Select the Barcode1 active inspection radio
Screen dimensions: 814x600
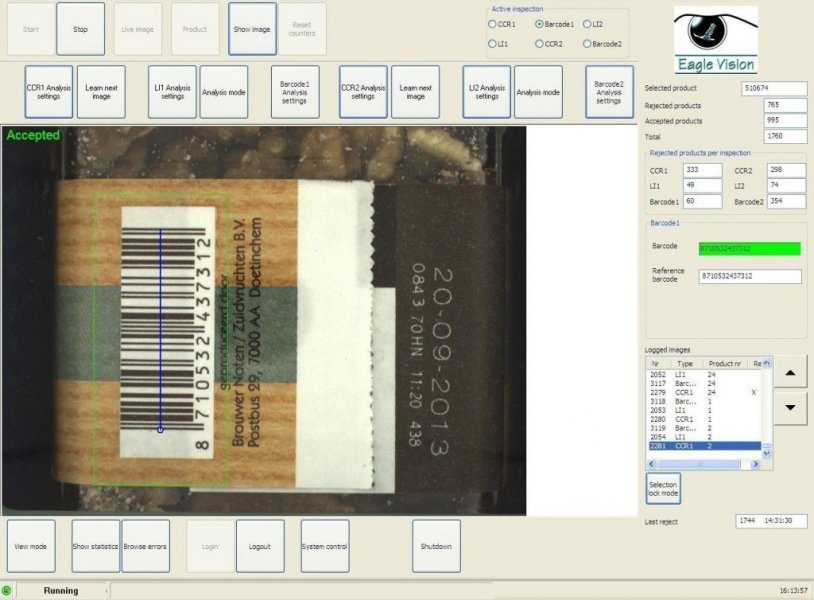(x=539, y=24)
